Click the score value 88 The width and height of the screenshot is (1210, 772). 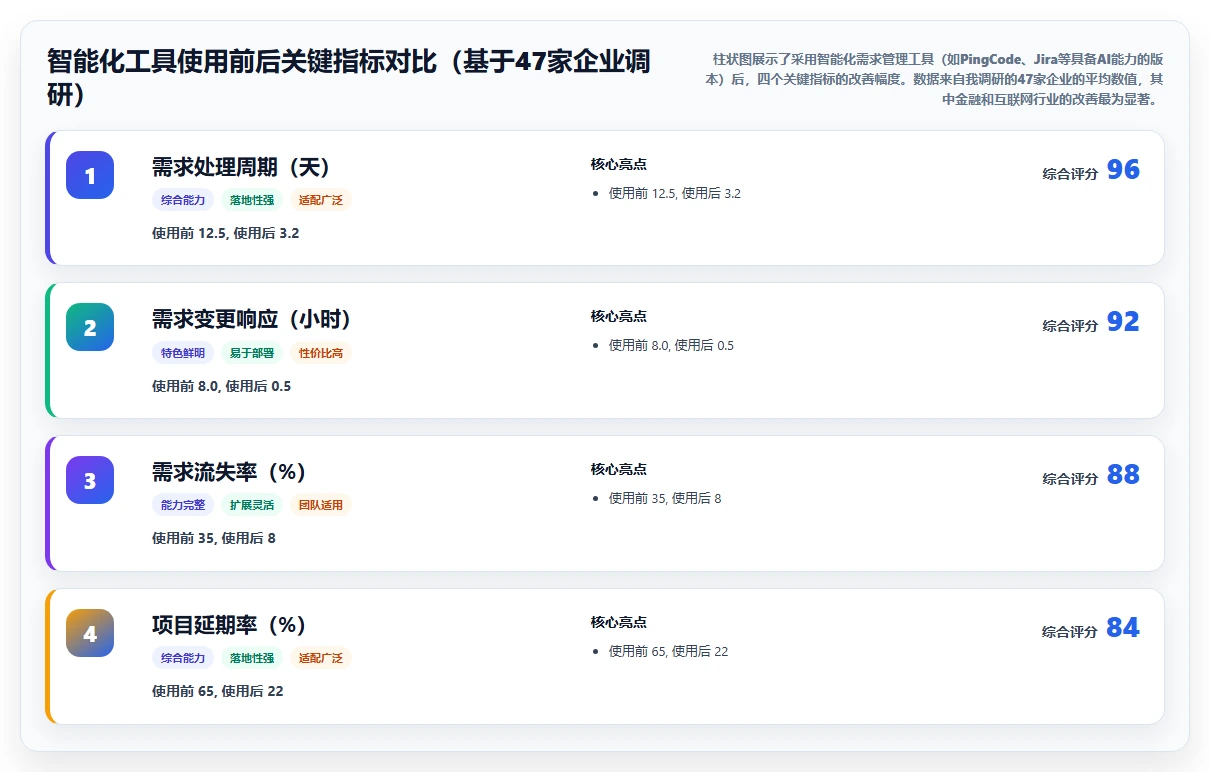tap(1123, 475)
